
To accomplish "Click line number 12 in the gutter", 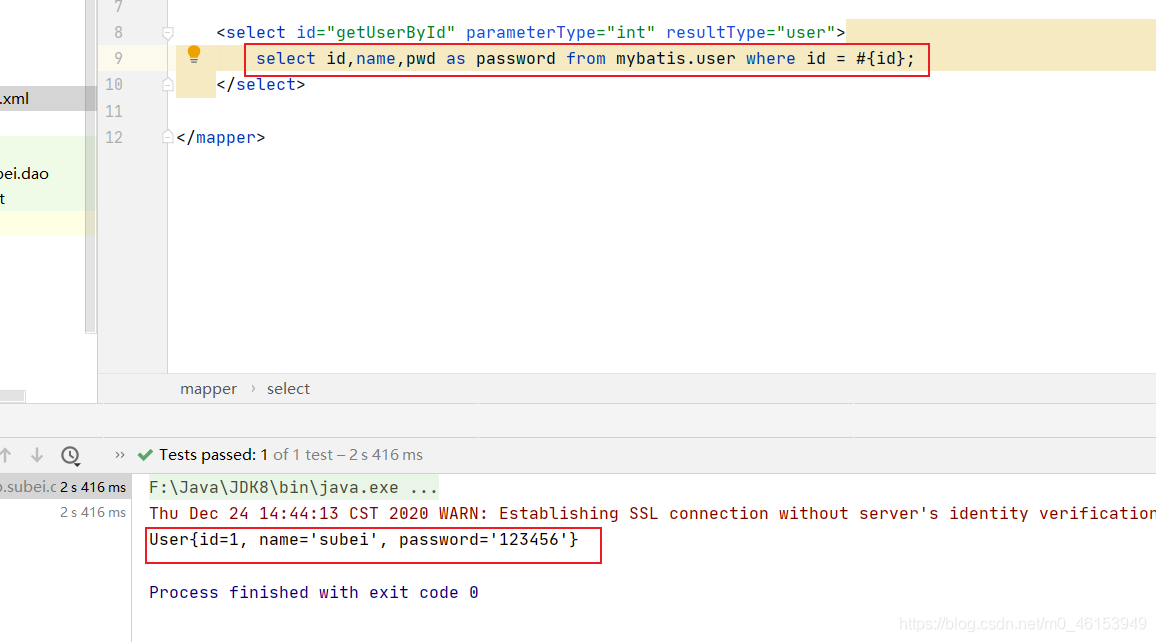I will point(114,137).
